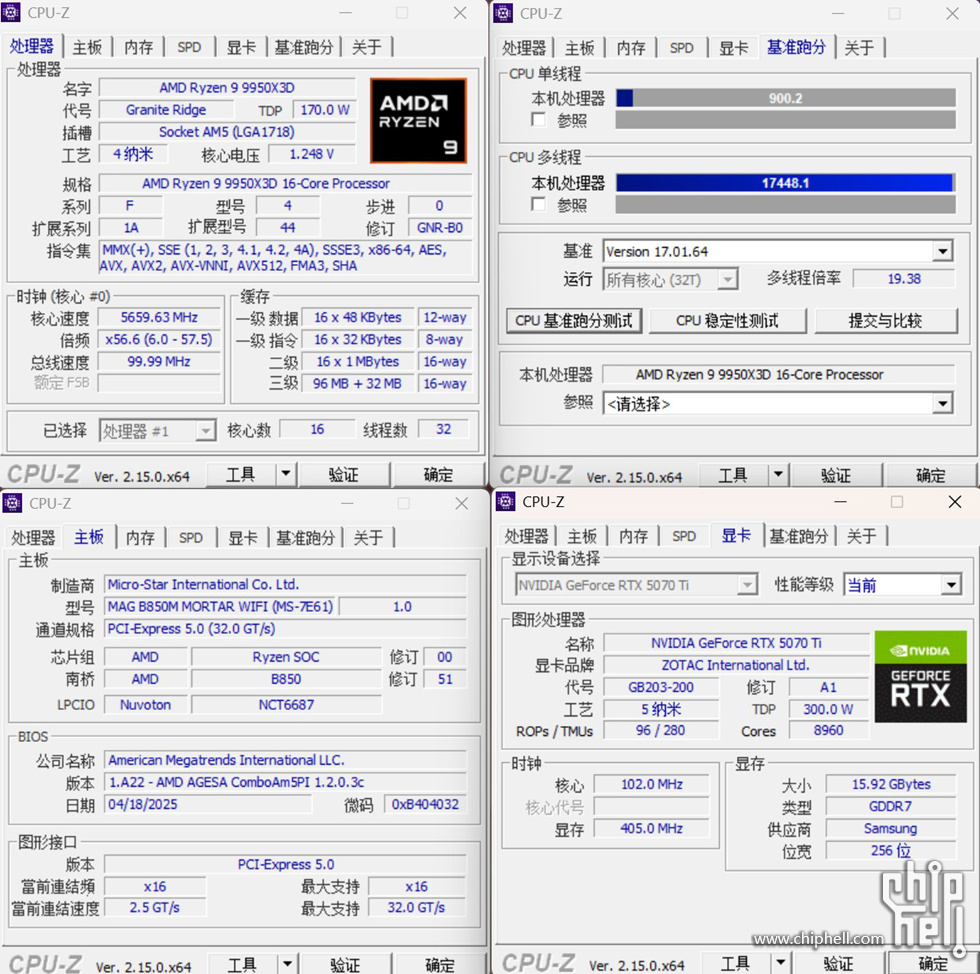Viewport: 980px width, 974px height.
Task: Click the 倍频 value x56.6 (6.0 - 57.5)
Action: (x=159, y=339)
